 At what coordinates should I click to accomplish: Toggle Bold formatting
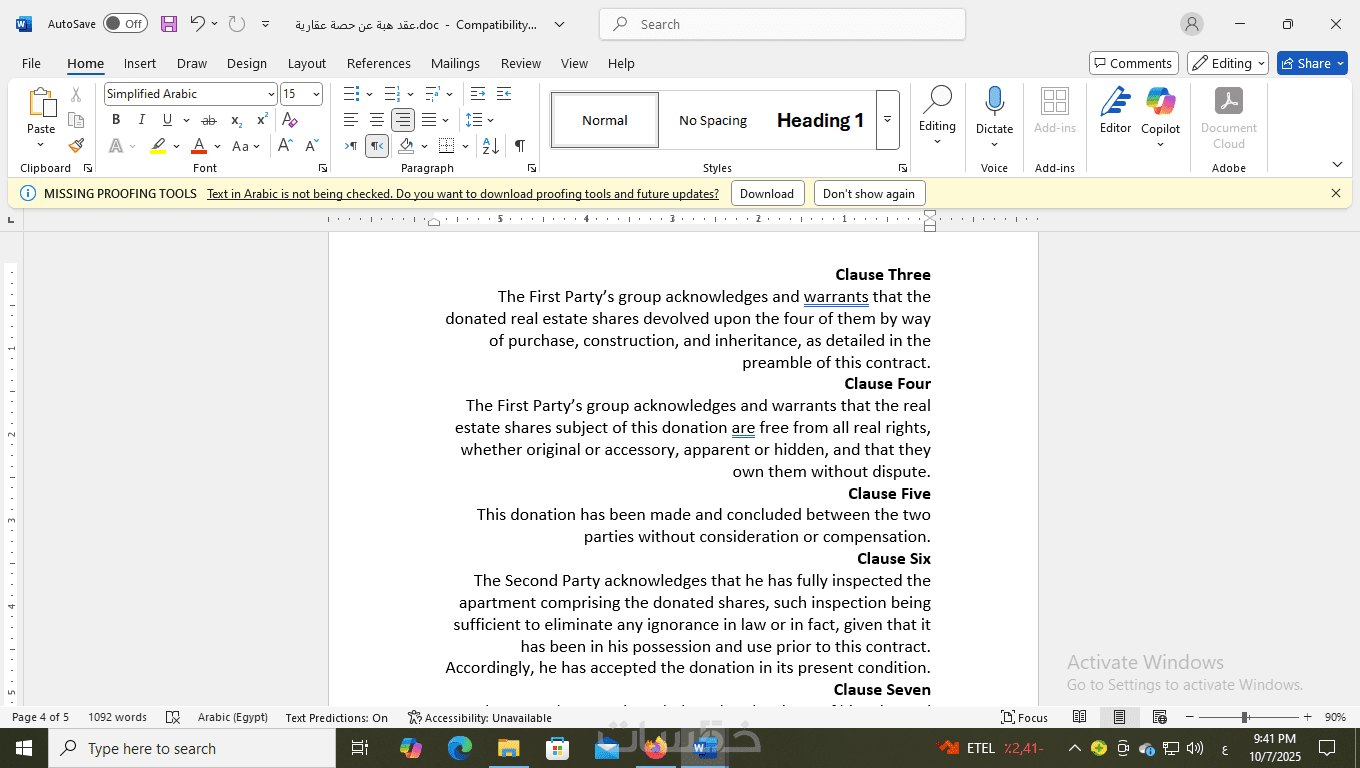click(x=116, y=120)
